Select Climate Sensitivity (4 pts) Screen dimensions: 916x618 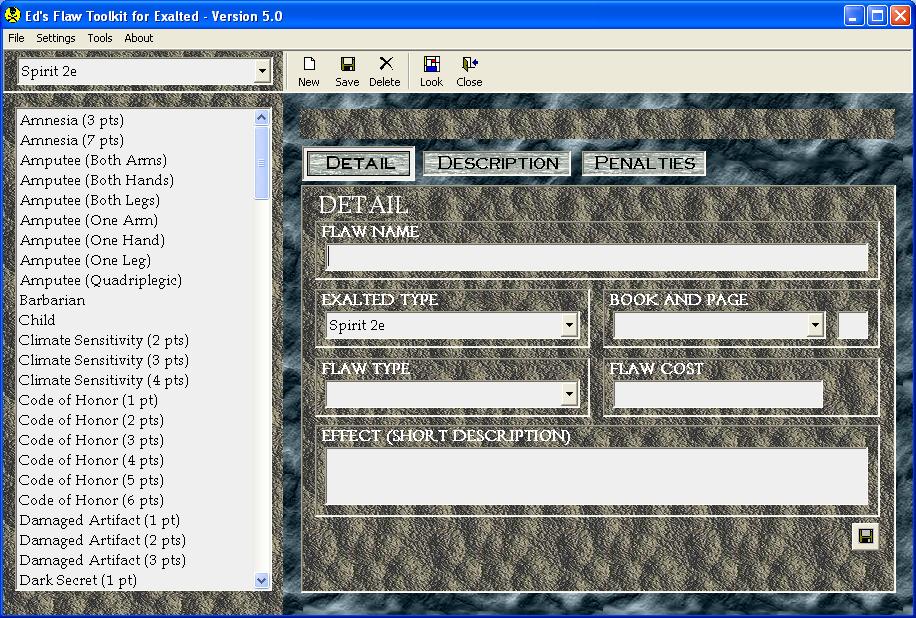point(104,380)
